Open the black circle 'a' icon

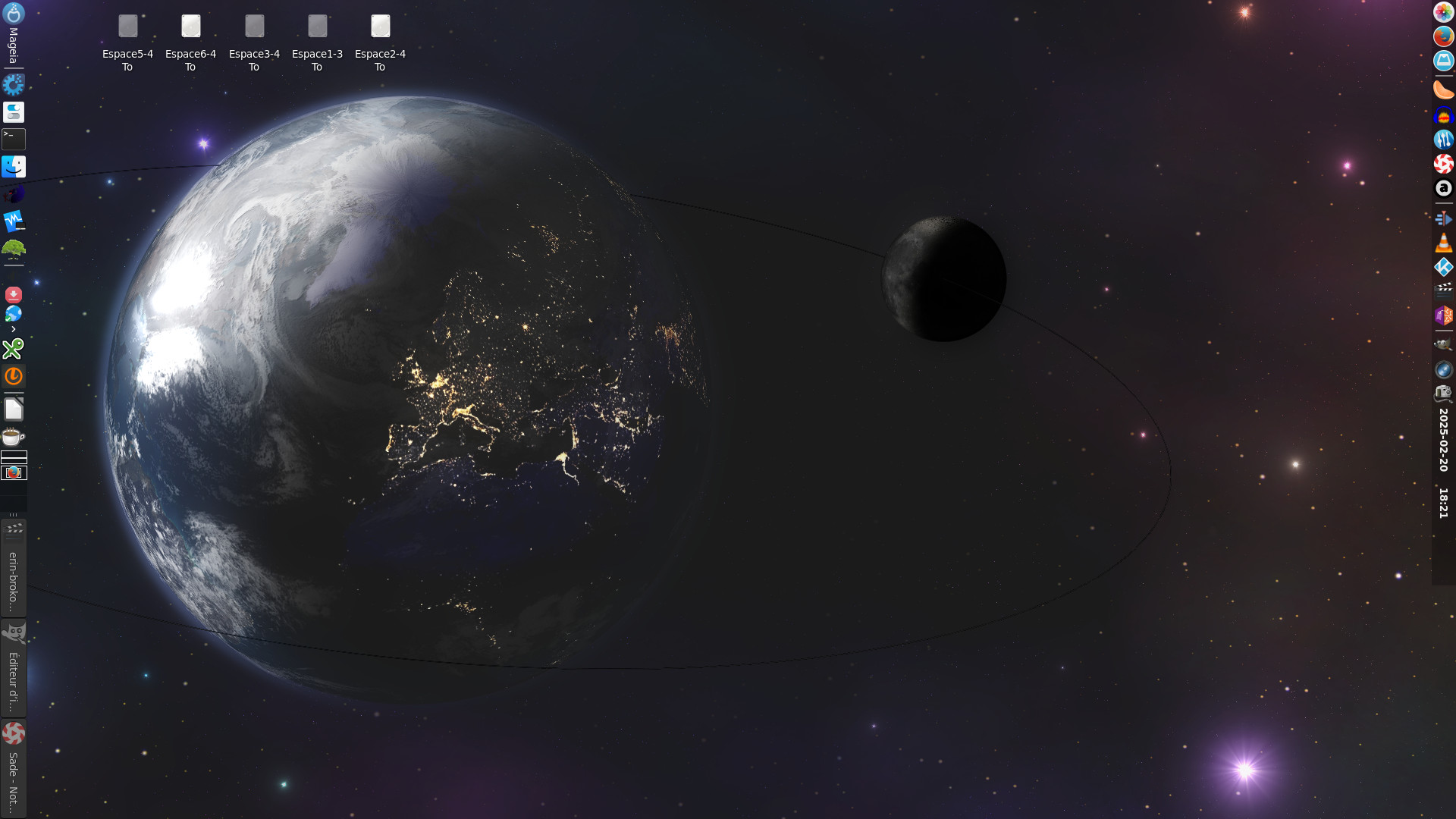pyautogui.click(x=1443, y=188)
